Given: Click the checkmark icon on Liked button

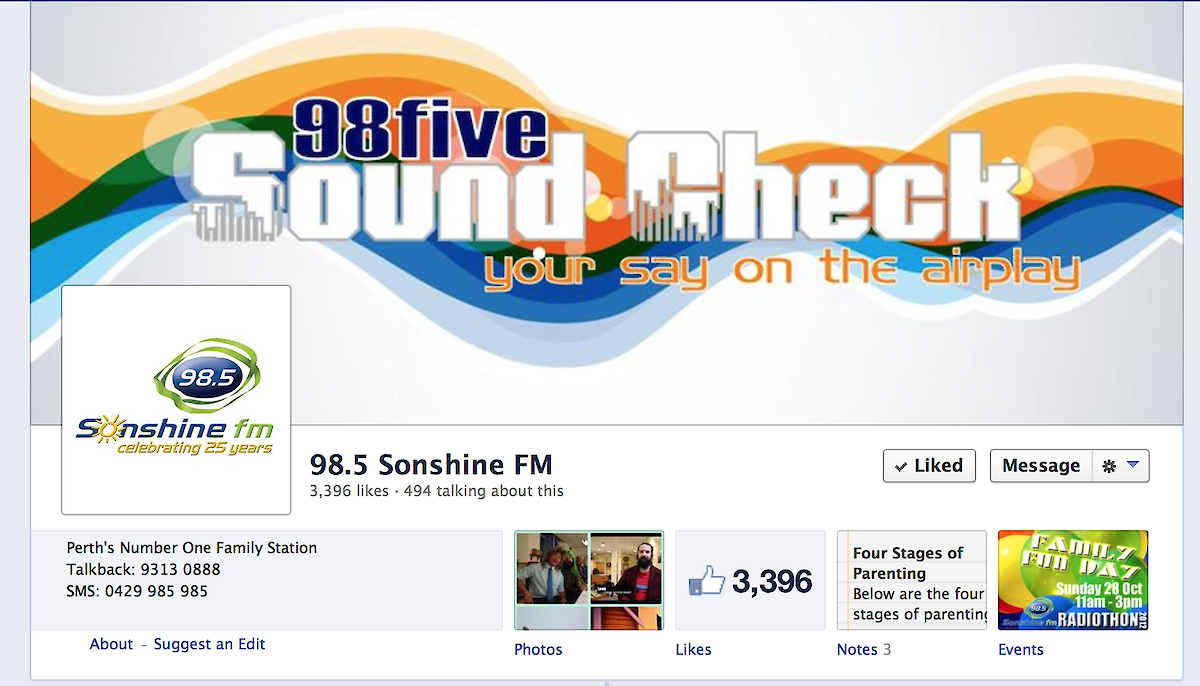Looking at the screenshot, I should point(901,467).
